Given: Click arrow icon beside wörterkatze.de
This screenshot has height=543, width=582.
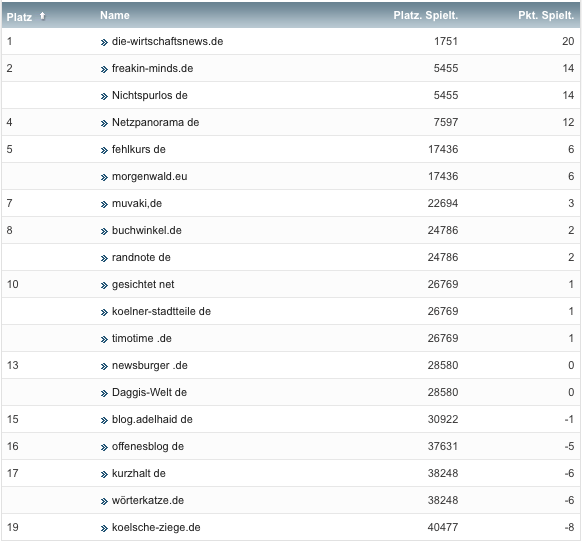Looking at the screenshot, I should coord(104,501).
